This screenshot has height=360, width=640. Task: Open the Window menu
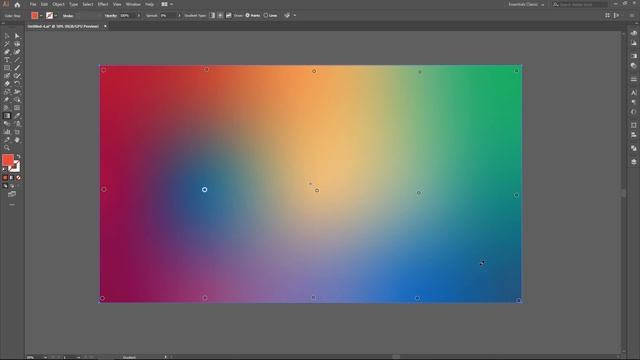[x=133, y=4]
